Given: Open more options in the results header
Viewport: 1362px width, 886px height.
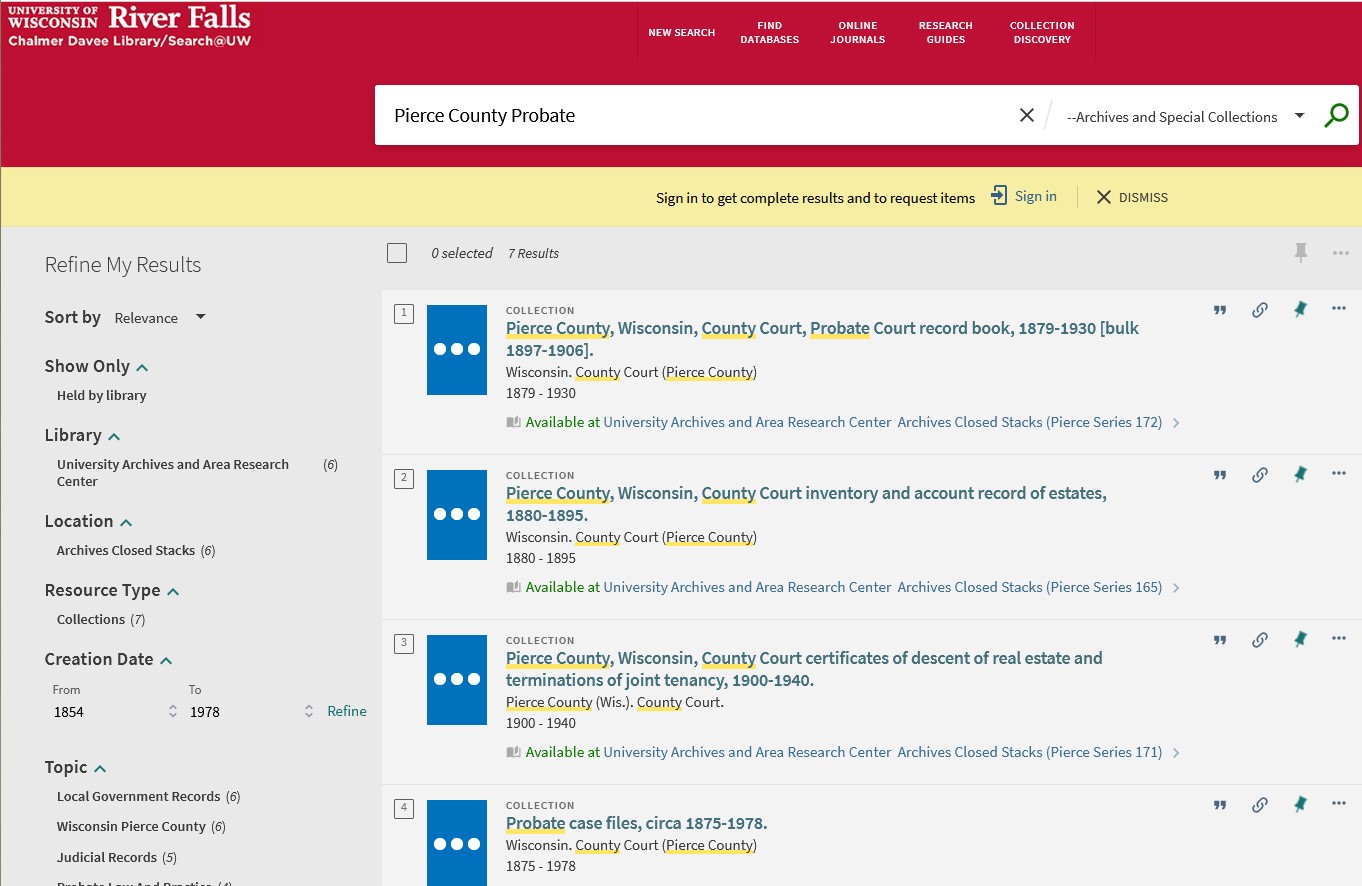Looking at the screenshot, I should pos(1341,253).
